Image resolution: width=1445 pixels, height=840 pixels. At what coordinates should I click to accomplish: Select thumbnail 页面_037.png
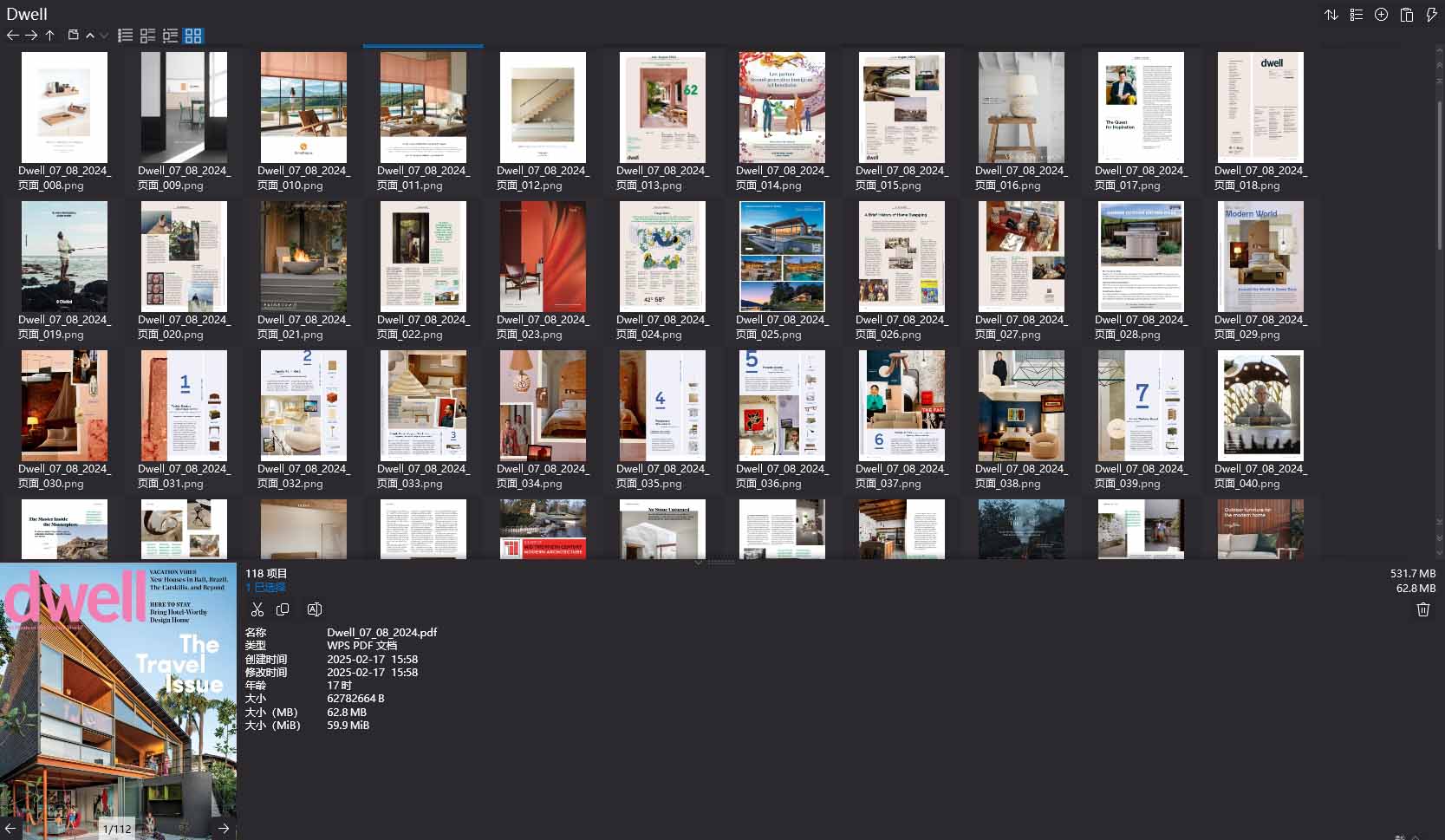tap(901, 406)
